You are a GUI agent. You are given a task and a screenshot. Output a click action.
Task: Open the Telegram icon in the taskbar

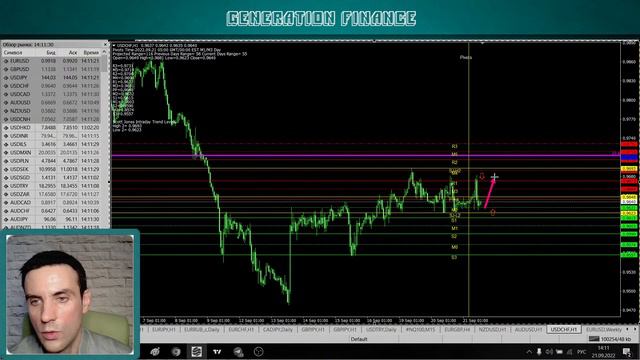(x=238, y=351)
